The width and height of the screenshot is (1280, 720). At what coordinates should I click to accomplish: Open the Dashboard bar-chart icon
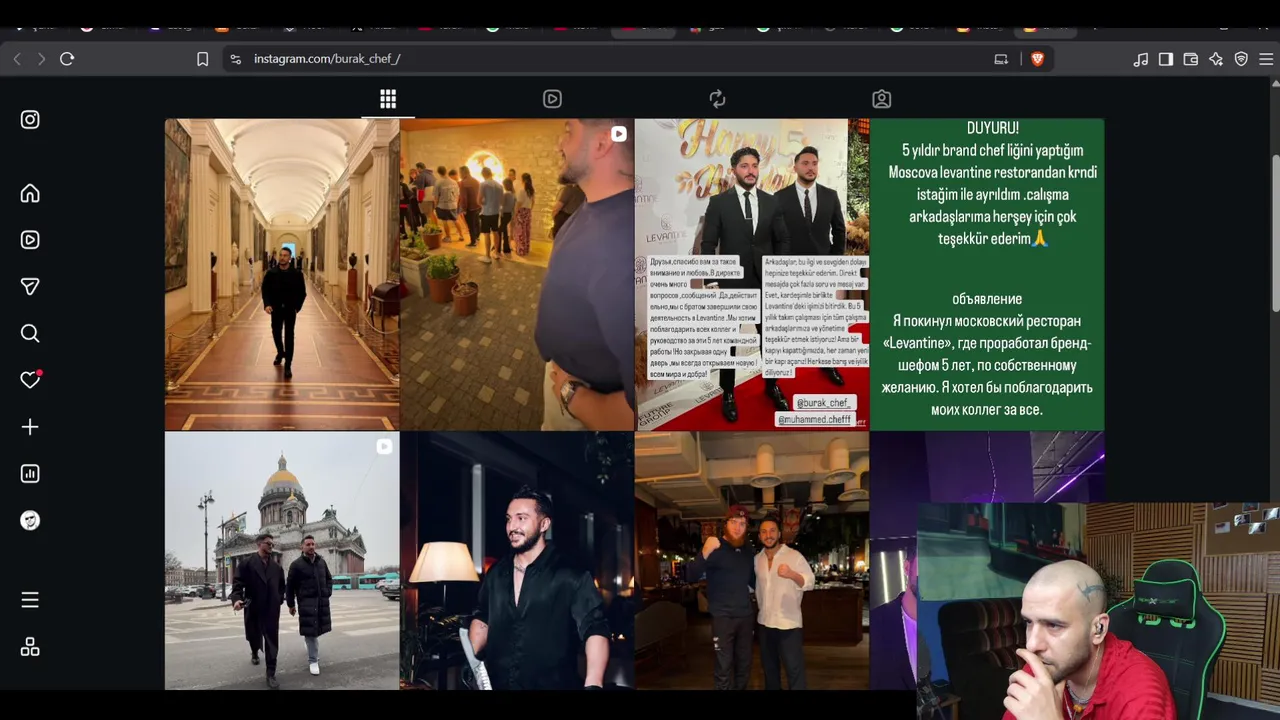coord(30,474)
